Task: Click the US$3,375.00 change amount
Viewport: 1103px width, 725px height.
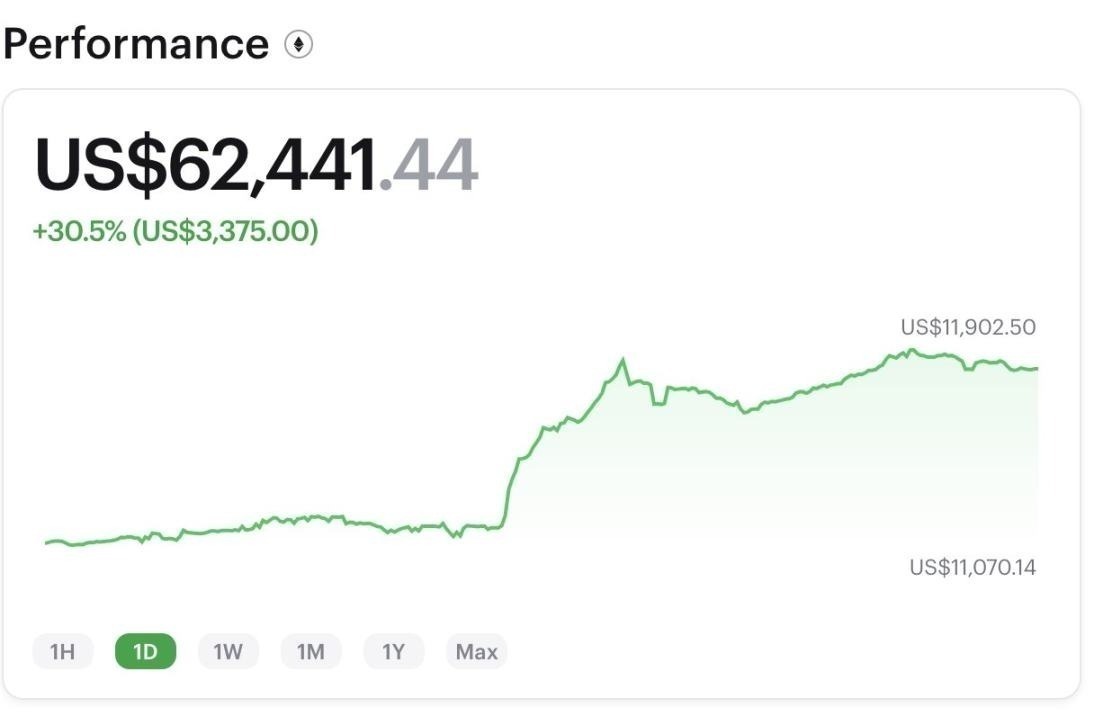Action: point(225,231)
